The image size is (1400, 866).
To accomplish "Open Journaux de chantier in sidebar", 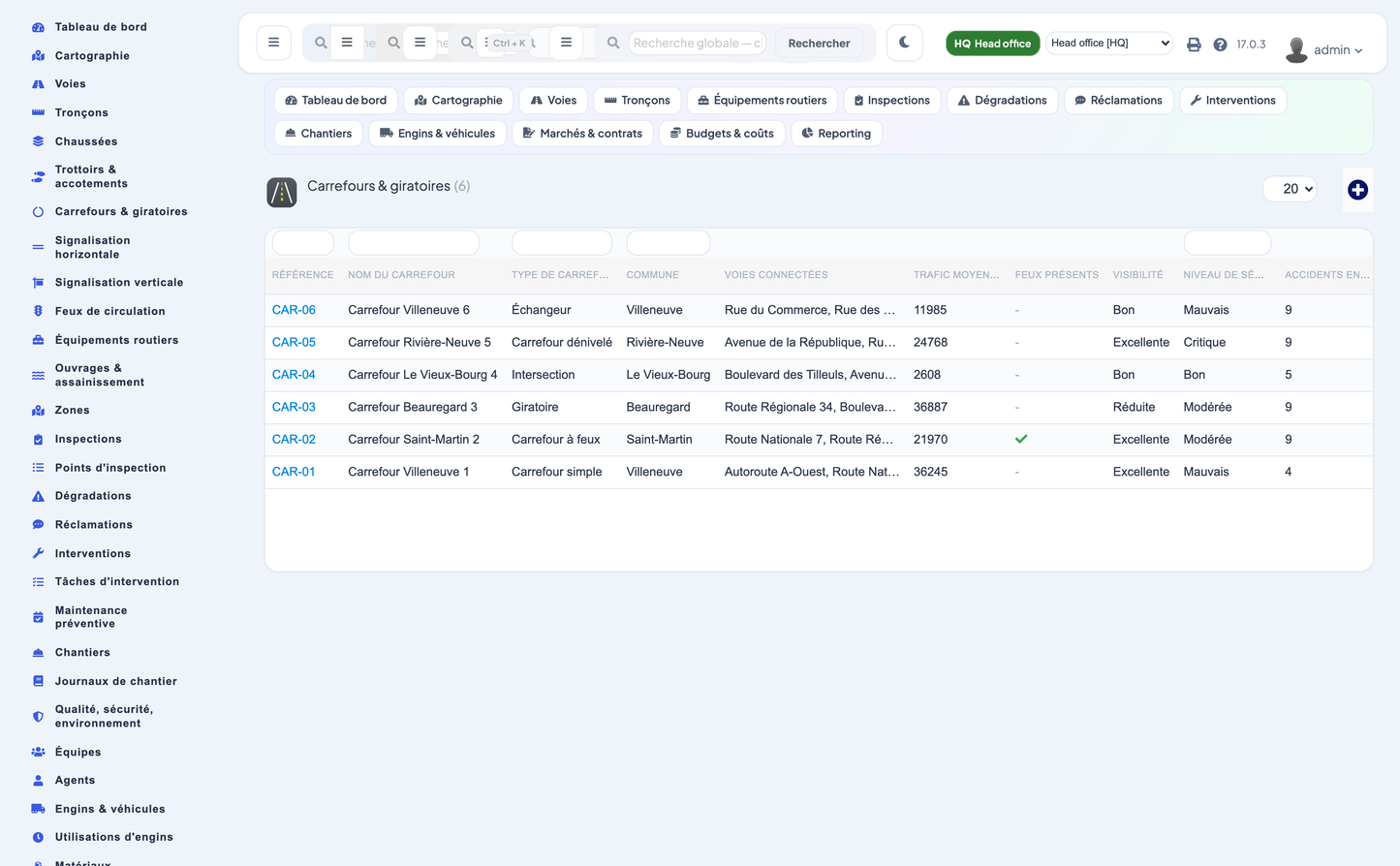I will click(x=116, y=682).
